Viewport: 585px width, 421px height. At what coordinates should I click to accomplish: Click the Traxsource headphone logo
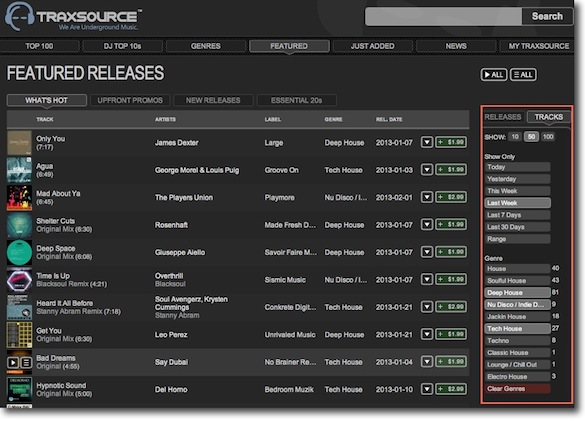pyautogui.click(x=20, y=16)
